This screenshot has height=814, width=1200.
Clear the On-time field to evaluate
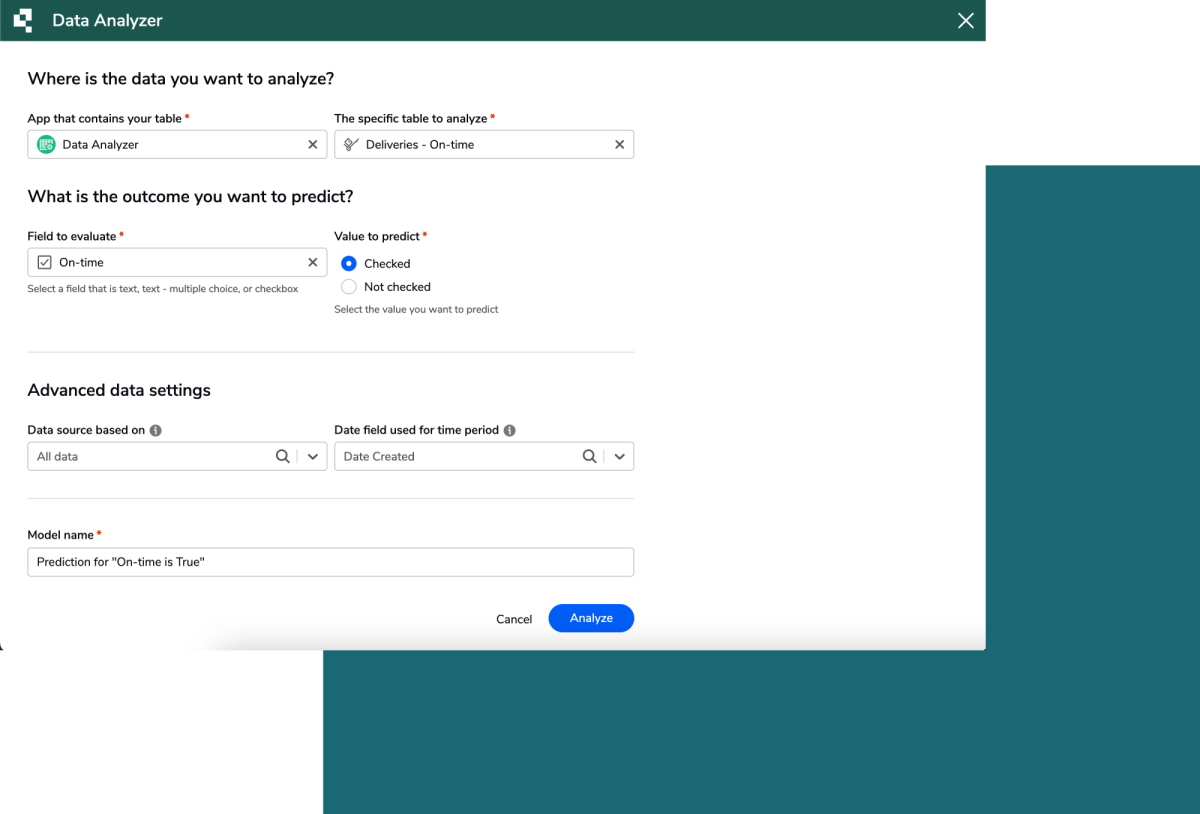pyautogui.click(x=313, y=261)
